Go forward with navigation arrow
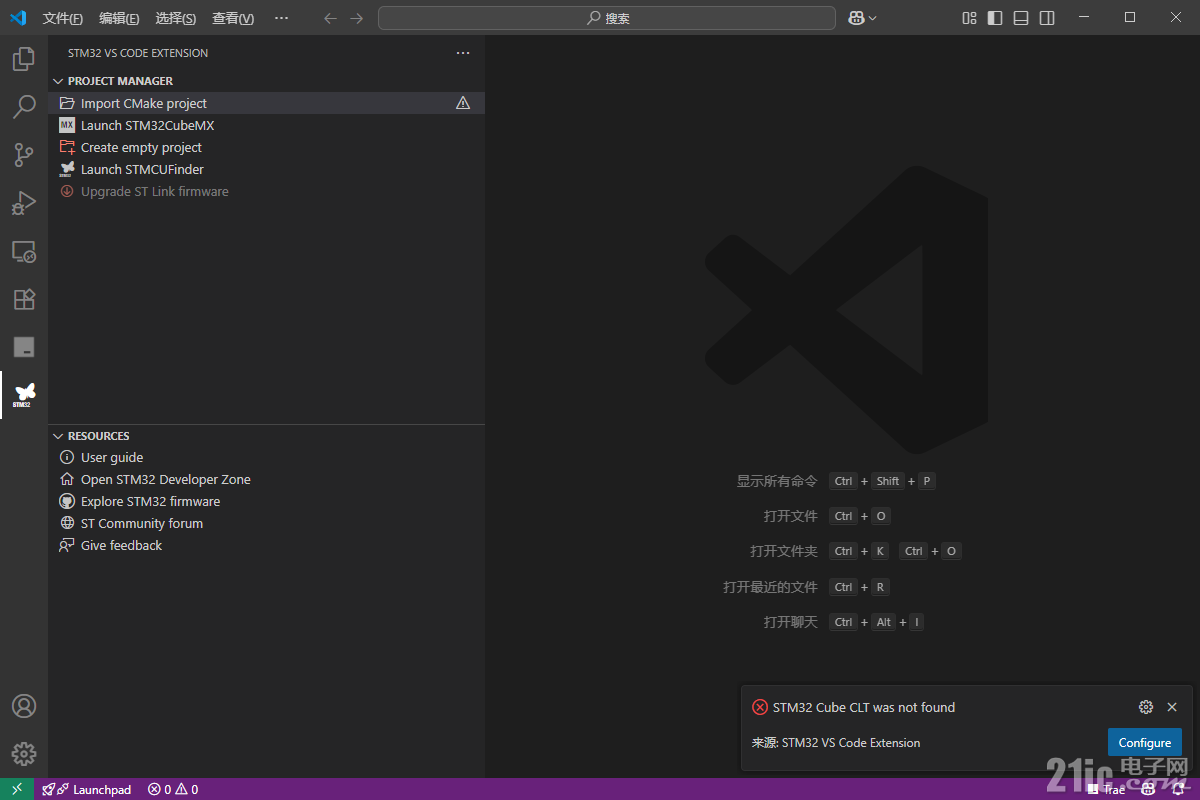The width and height of the screenshot is (1200, 800). point(357,18)
